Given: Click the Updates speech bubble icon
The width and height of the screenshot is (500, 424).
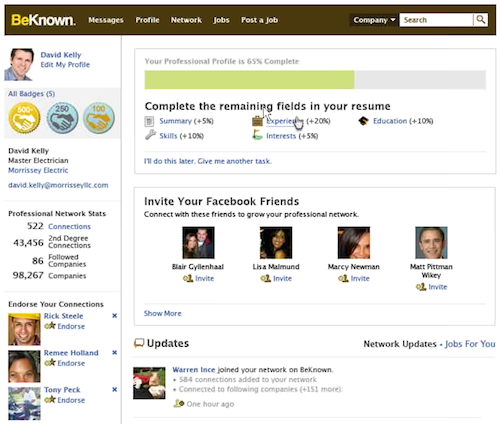Looking at the screenshot, I should [139, 343].
